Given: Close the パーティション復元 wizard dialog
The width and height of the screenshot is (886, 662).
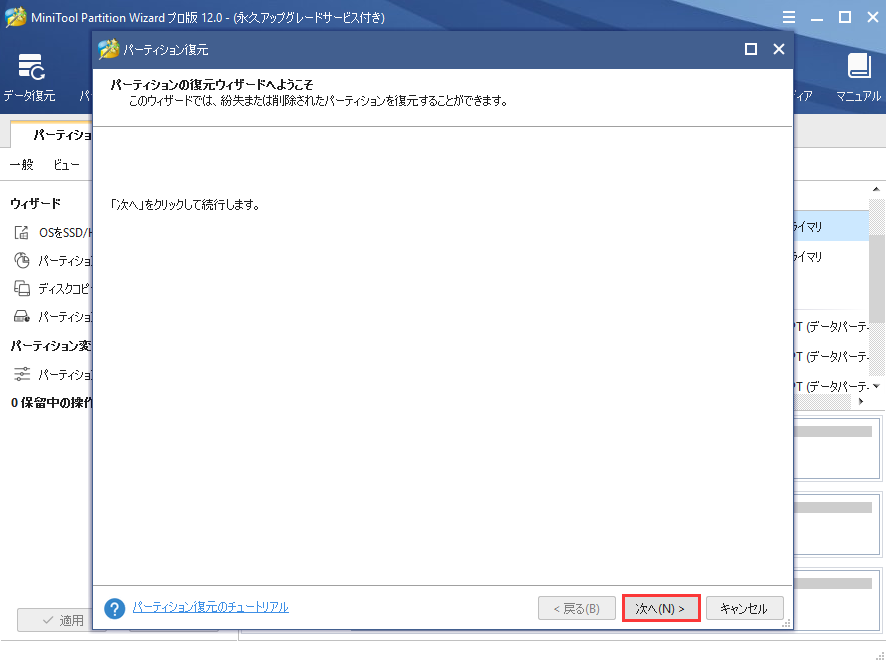Looking at the screenshot, I should click(778, 49).
